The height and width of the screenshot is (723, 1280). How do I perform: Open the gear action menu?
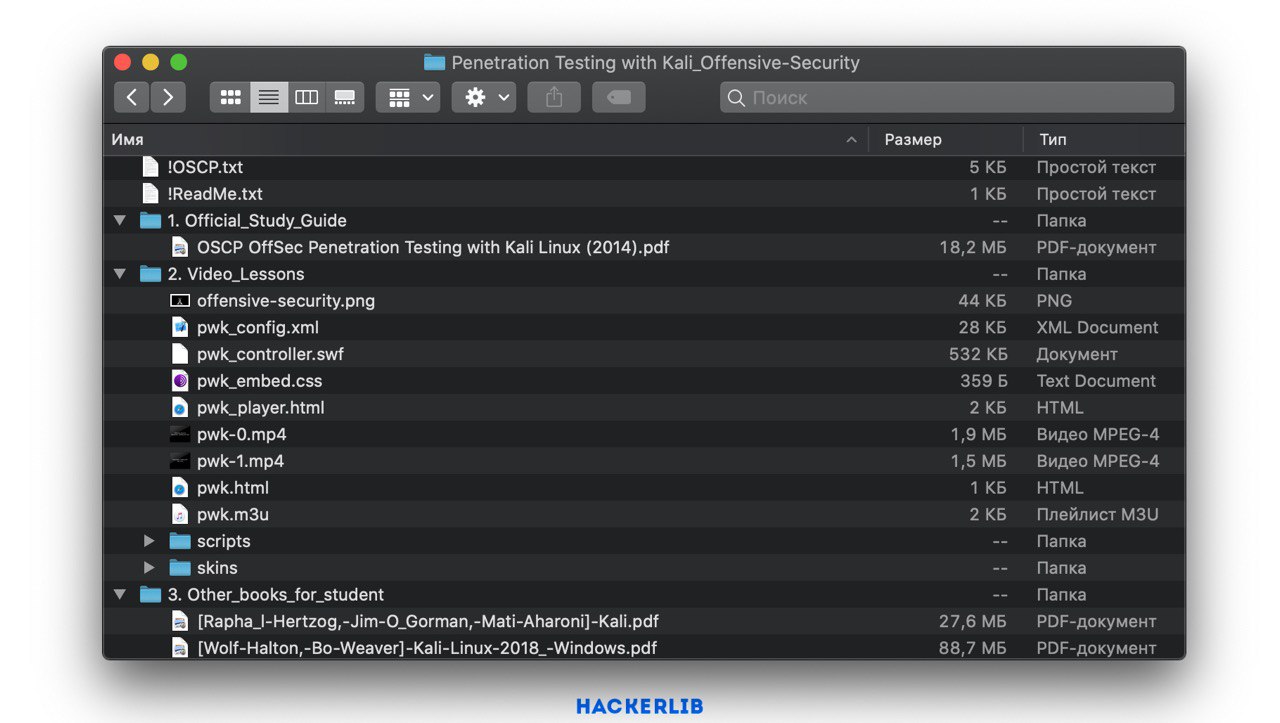coord(484,97)
